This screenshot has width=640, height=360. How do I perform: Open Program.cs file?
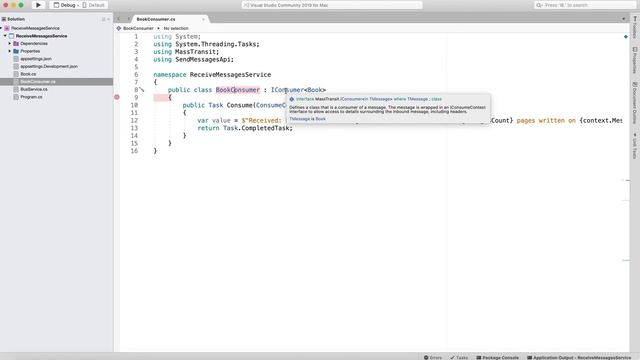point(31,97)
